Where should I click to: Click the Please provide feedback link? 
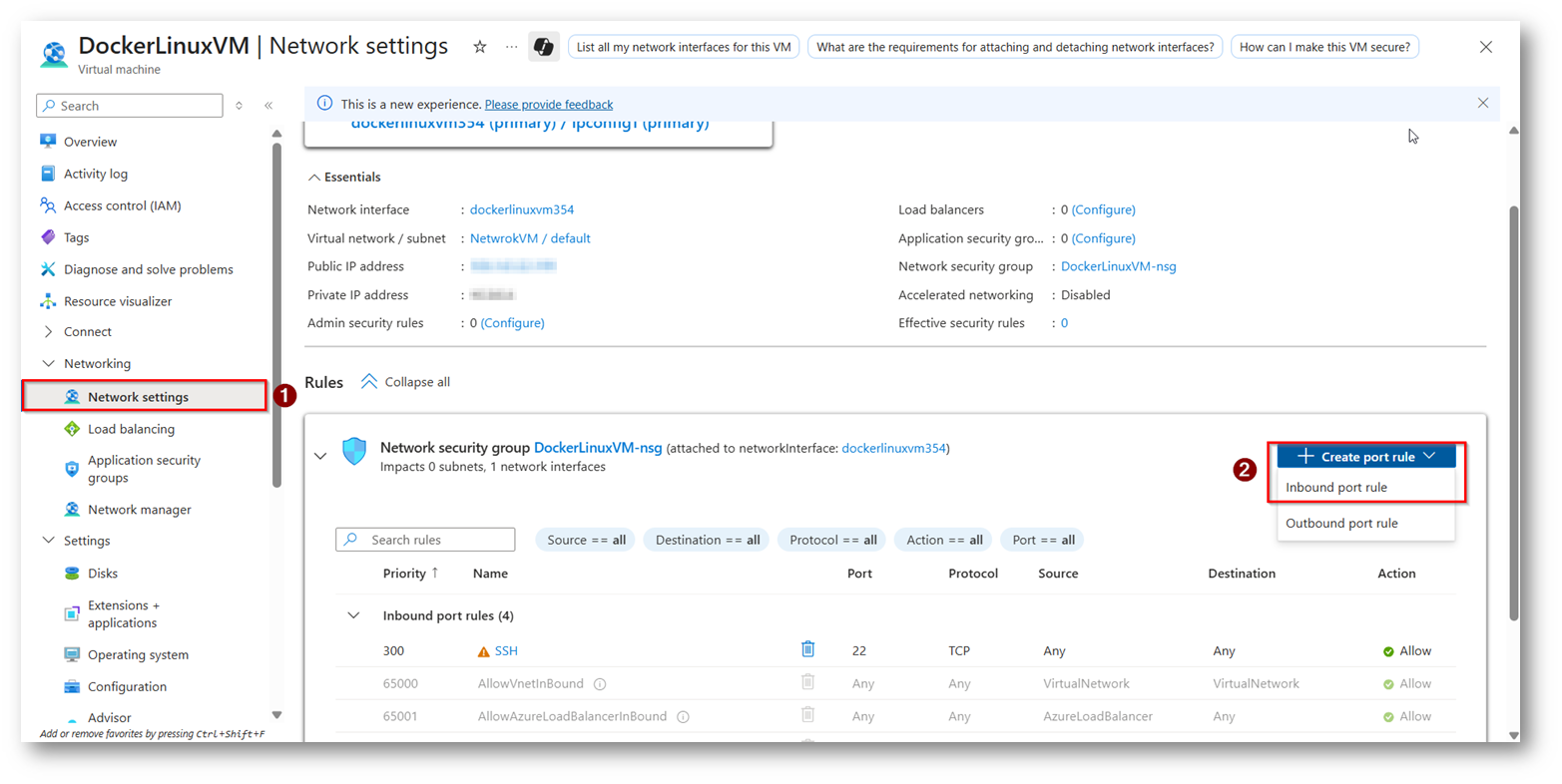pyautogui.click(x=548, y=105)
